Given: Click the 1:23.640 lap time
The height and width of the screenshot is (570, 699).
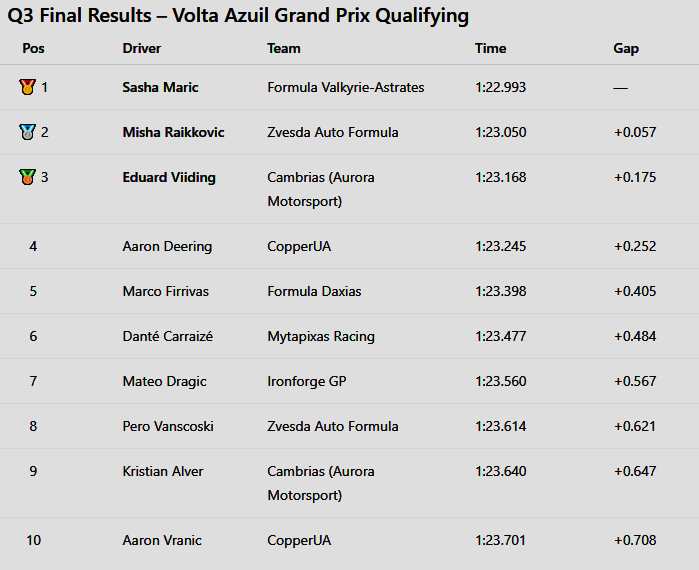Looking at the screenshot, I should [x=500, y=471].
